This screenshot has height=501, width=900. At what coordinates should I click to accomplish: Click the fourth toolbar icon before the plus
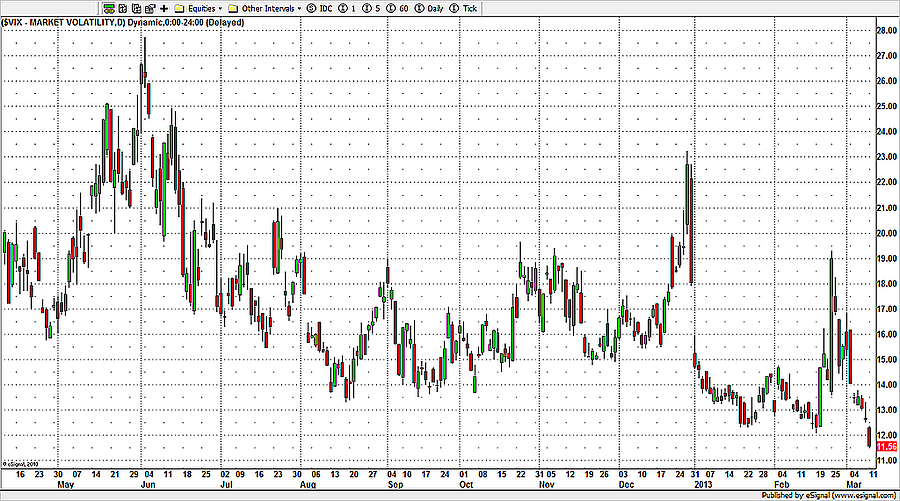149,7
